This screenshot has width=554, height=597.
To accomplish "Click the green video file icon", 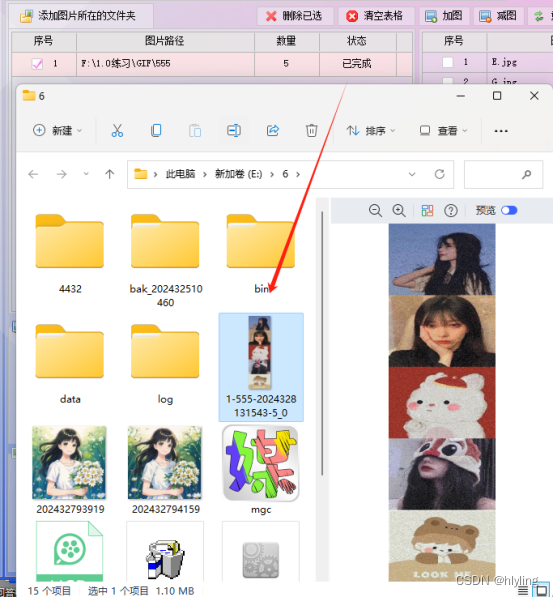I will [x=70, y=551].
